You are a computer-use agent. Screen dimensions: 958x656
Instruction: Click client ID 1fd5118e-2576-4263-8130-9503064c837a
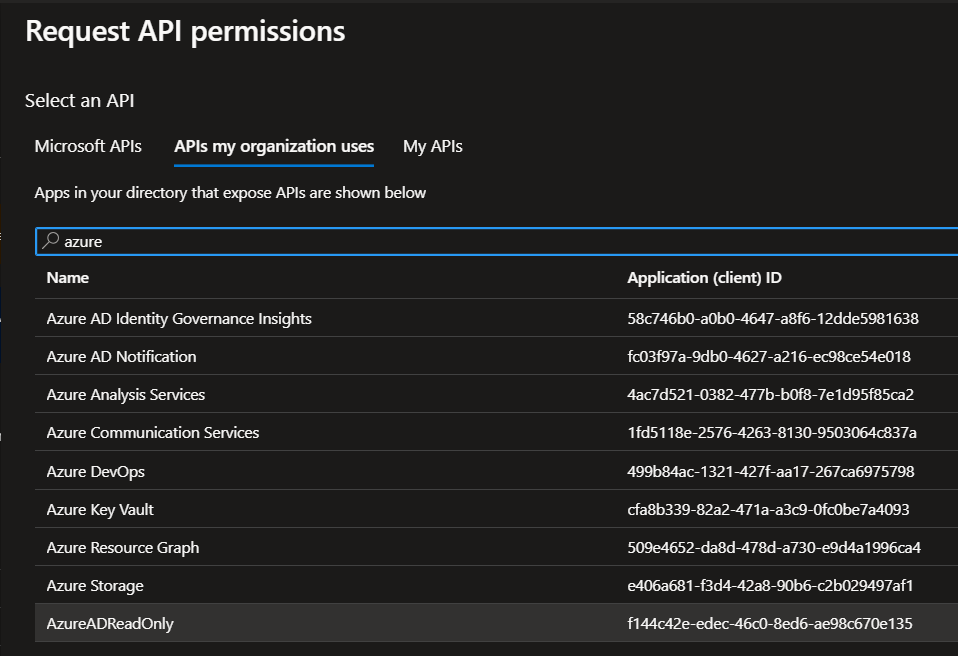pyautogui.click(x=772, y=432)
